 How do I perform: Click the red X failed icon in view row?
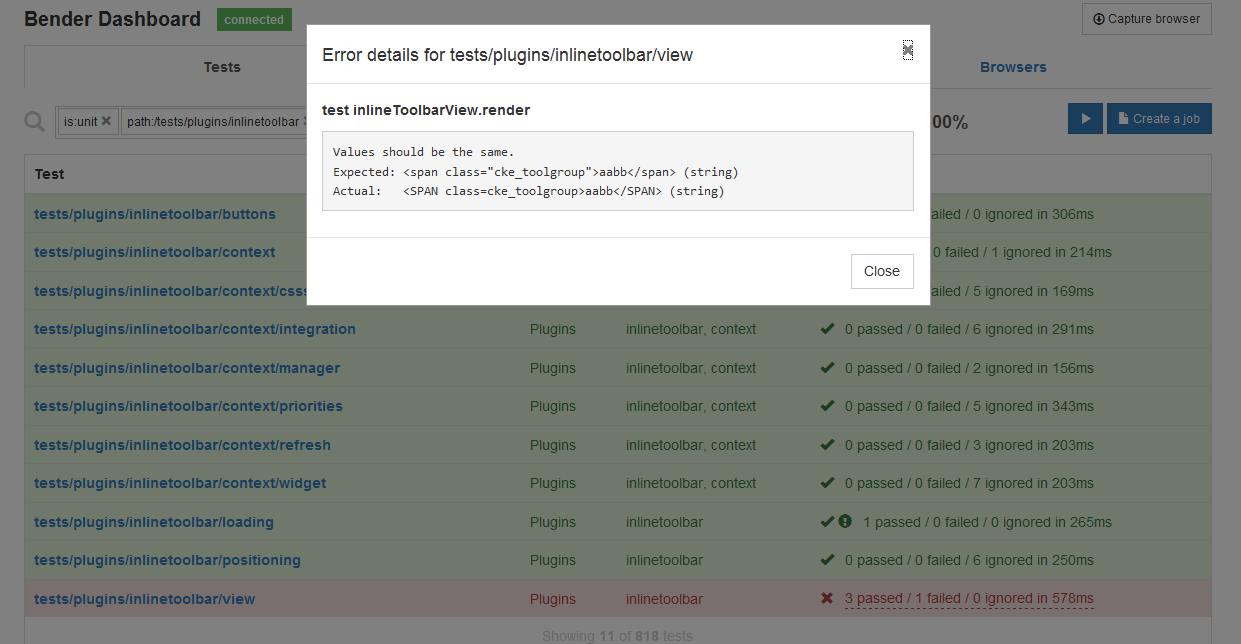827,598
